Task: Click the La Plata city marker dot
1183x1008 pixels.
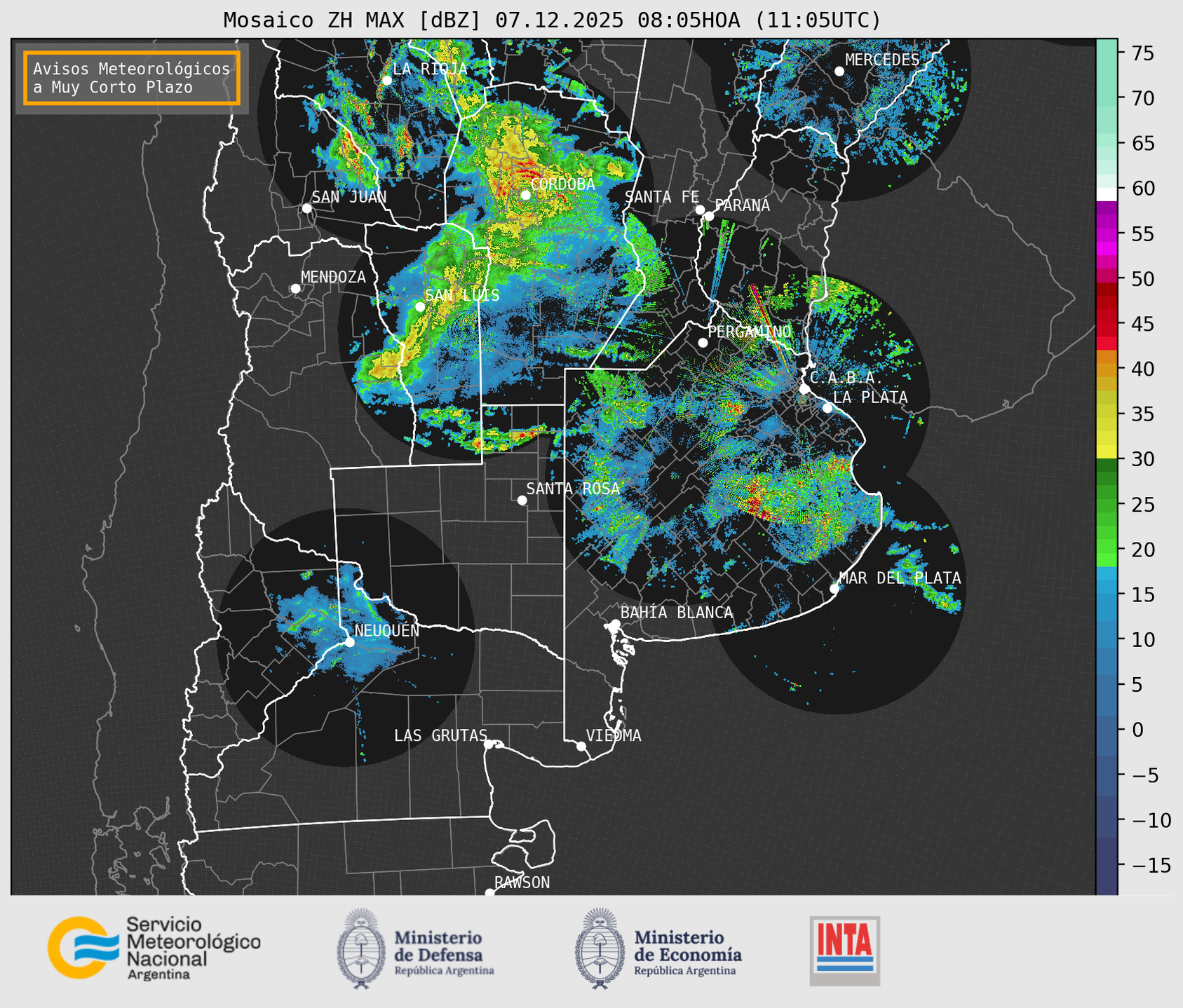Action: tap(827, 408)
